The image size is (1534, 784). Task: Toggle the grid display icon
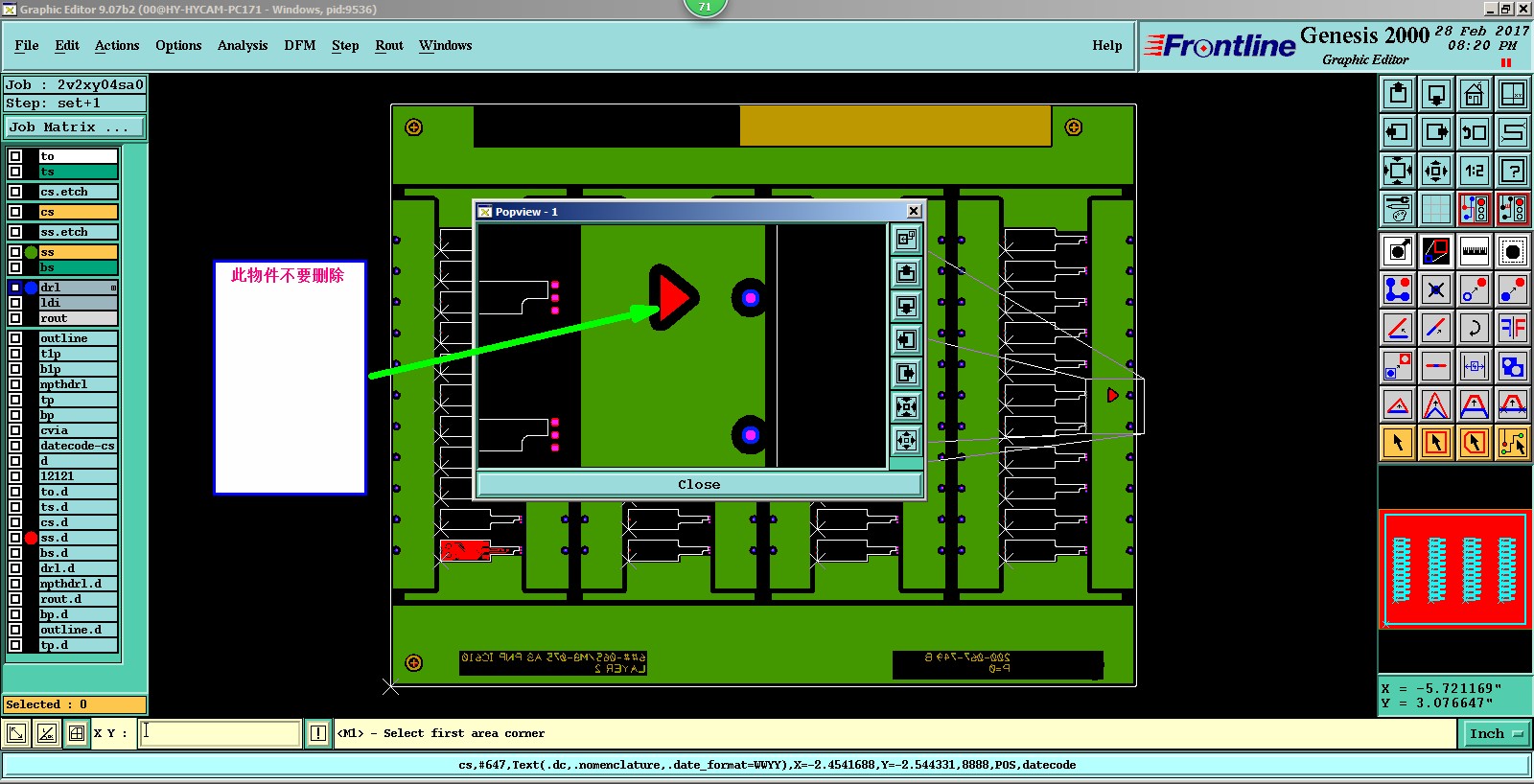pos(1436,209)
